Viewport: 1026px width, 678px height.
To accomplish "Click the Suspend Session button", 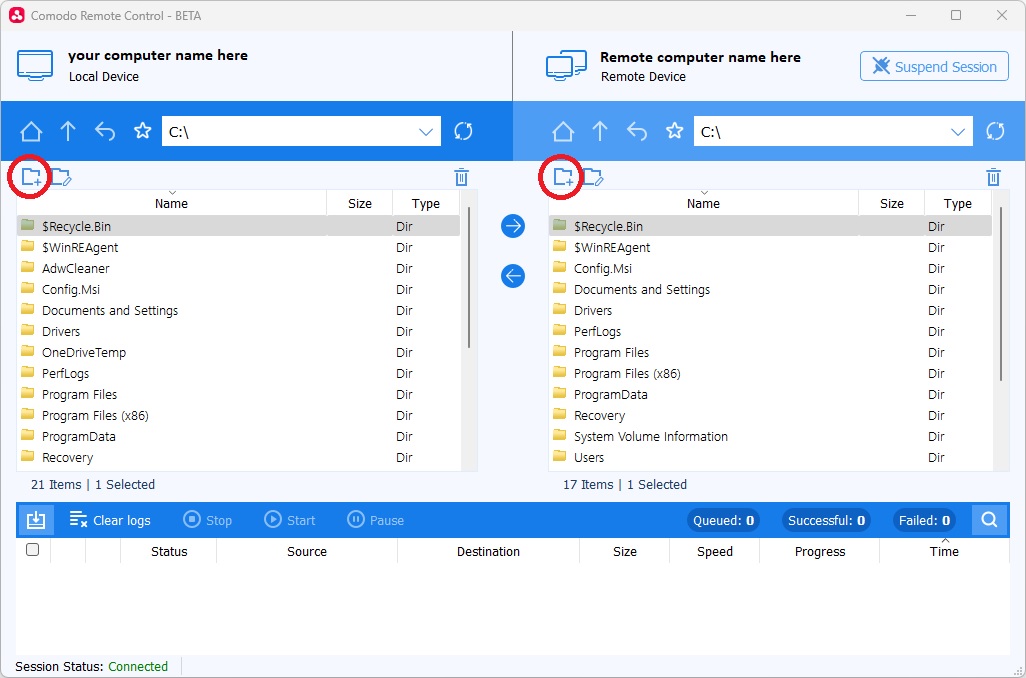I will [x=934, y=67].
